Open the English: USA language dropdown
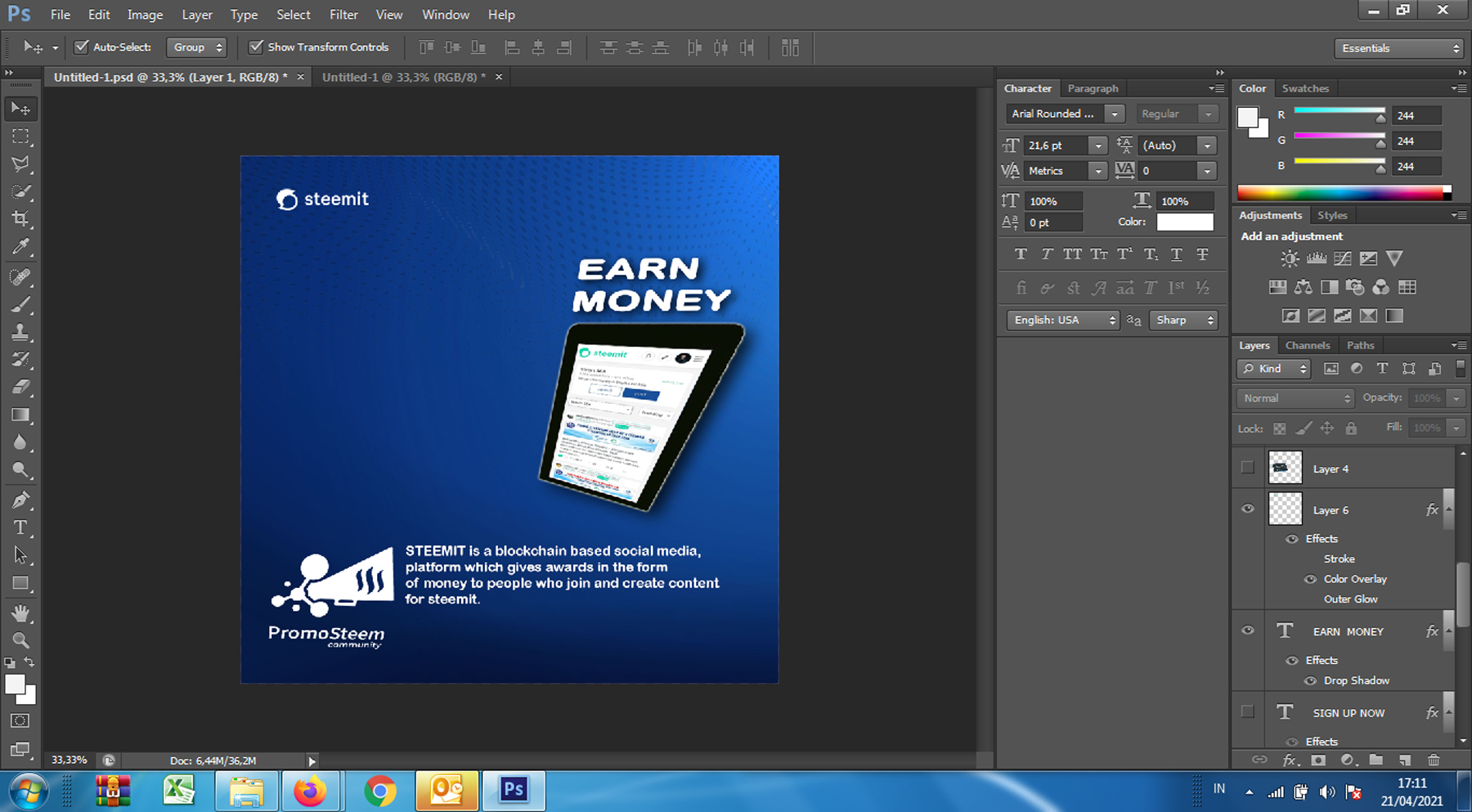Screen dimensions: 1472x812 click(x=1063, y=320)
